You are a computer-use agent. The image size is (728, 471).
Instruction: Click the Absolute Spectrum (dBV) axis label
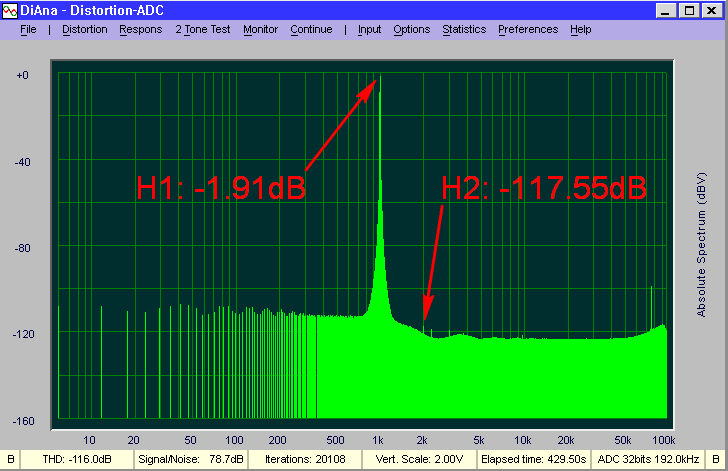(x=701, y=245)
